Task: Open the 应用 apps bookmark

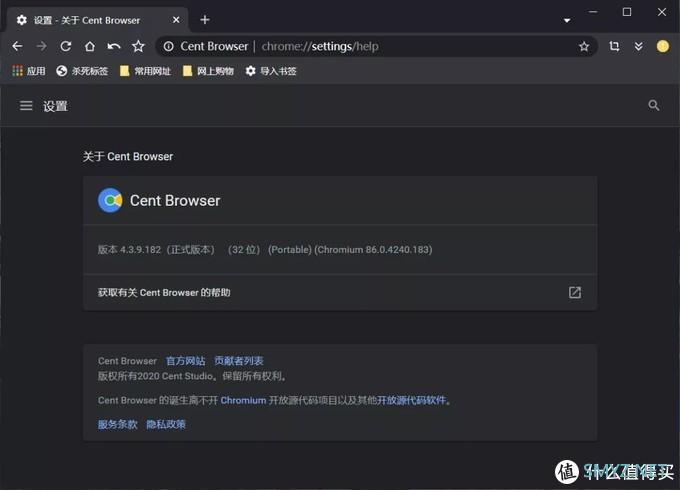Action: [x=29, y=71]
